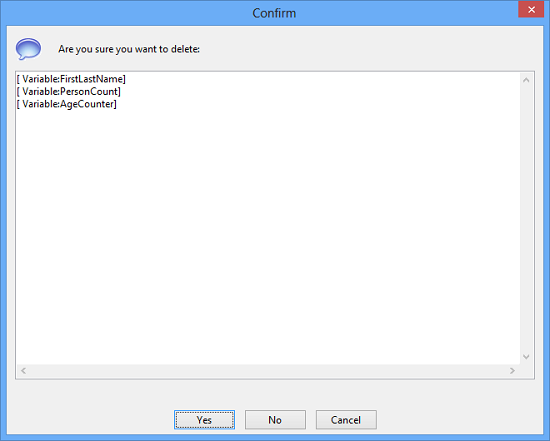The width and height of the screenshot is (550, 441).
Task: Click blank space right of the delete question
Action: click(368, 49)
